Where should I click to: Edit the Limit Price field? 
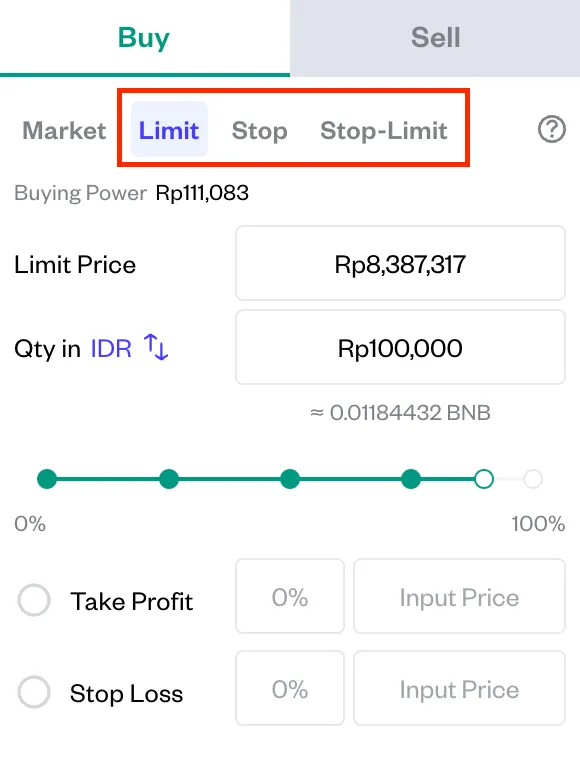pos(400,263)
